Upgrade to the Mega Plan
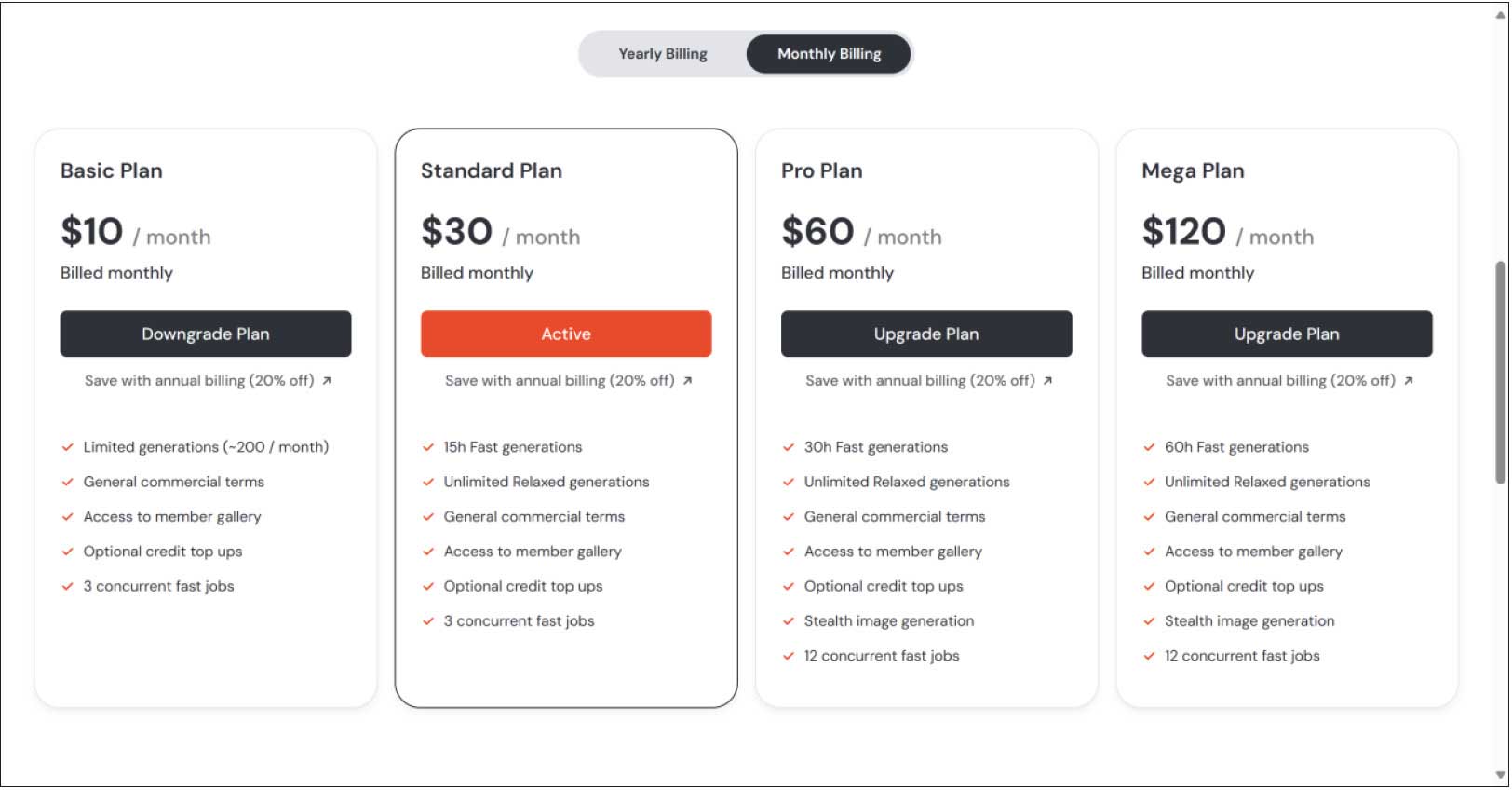This screenshot has height=790, width=1512. pos(1287,334)
